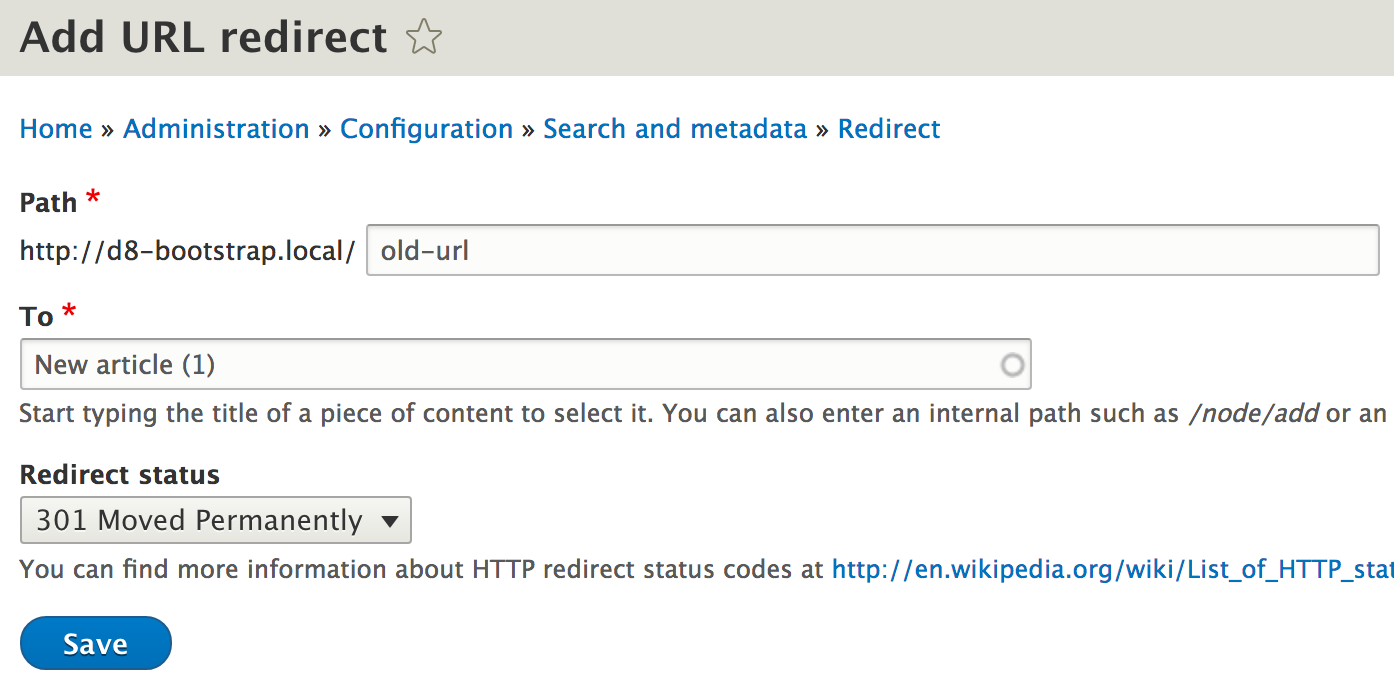Click the Add URL redirect page heading
Viewport: 1394px width, 688px height.
click(204, 38)
